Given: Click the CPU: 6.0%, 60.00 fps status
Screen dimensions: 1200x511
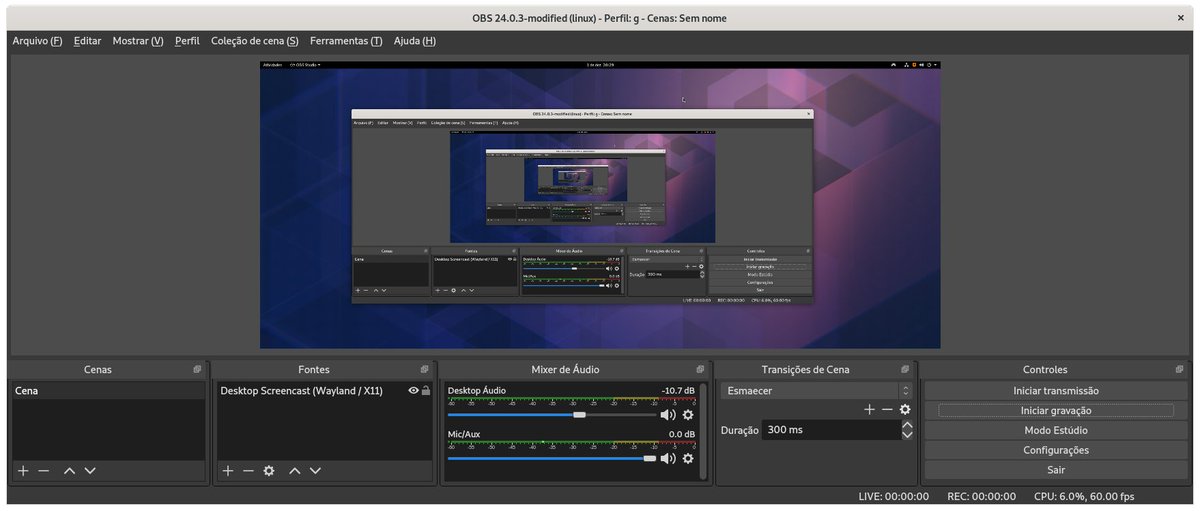Looking at the screenshot, I should coord(1084,496).
